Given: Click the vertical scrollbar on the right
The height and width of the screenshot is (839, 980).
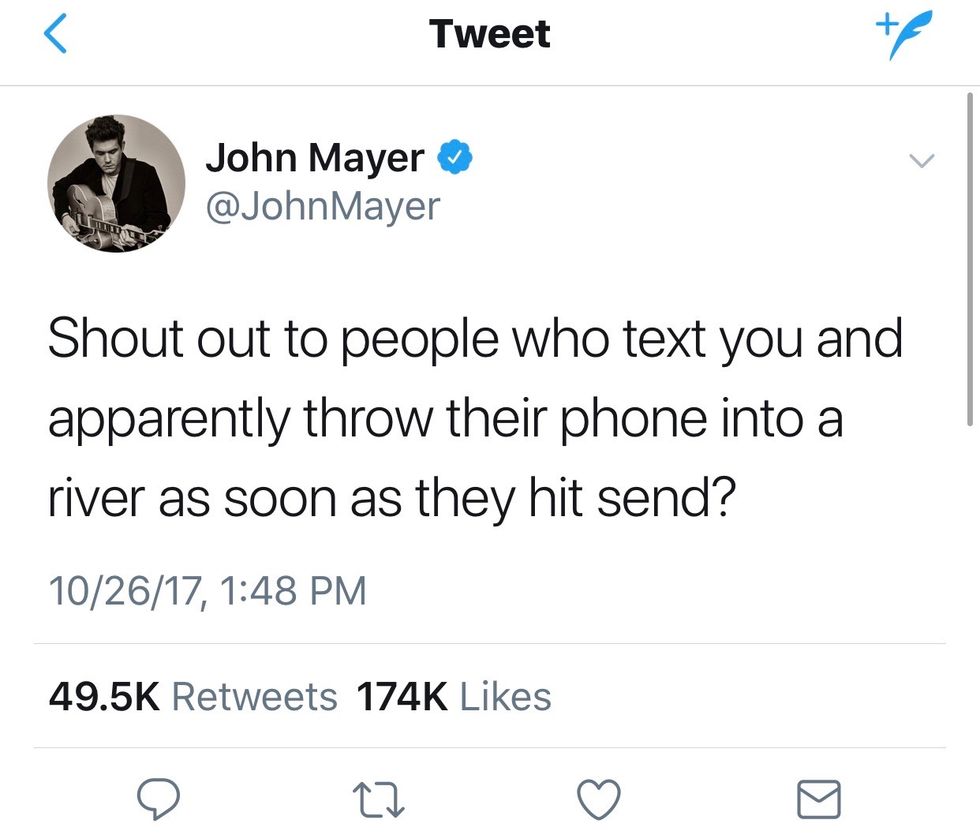Looking at the screenshot, I should click(969, 259).
